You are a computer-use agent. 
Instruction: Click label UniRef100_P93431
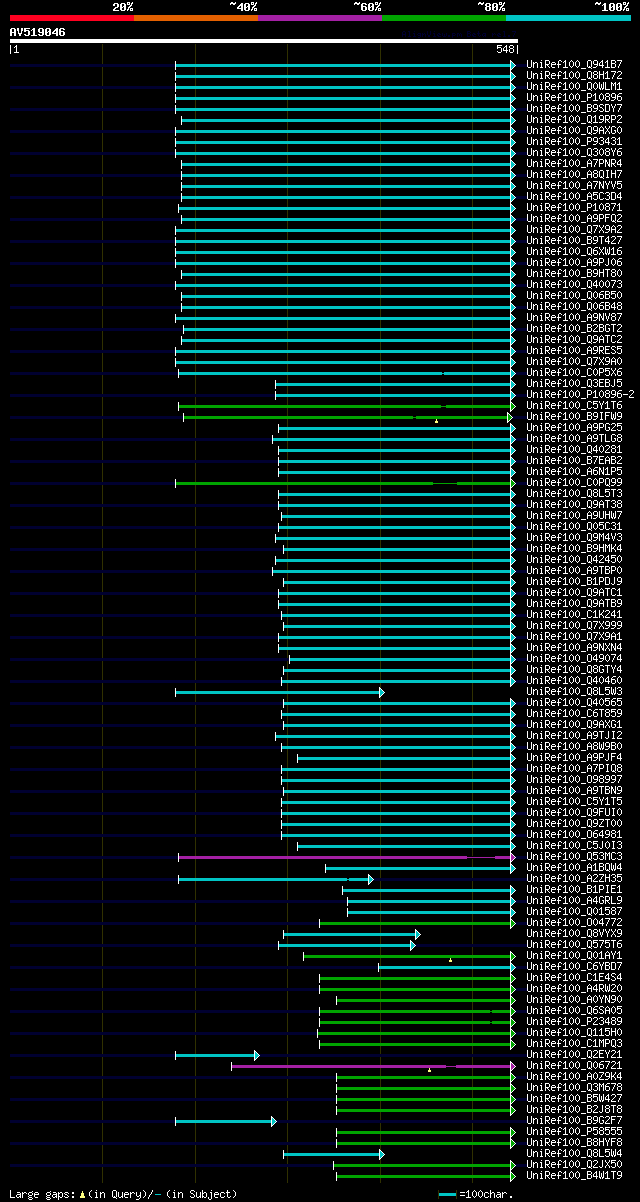click(574, 141)
